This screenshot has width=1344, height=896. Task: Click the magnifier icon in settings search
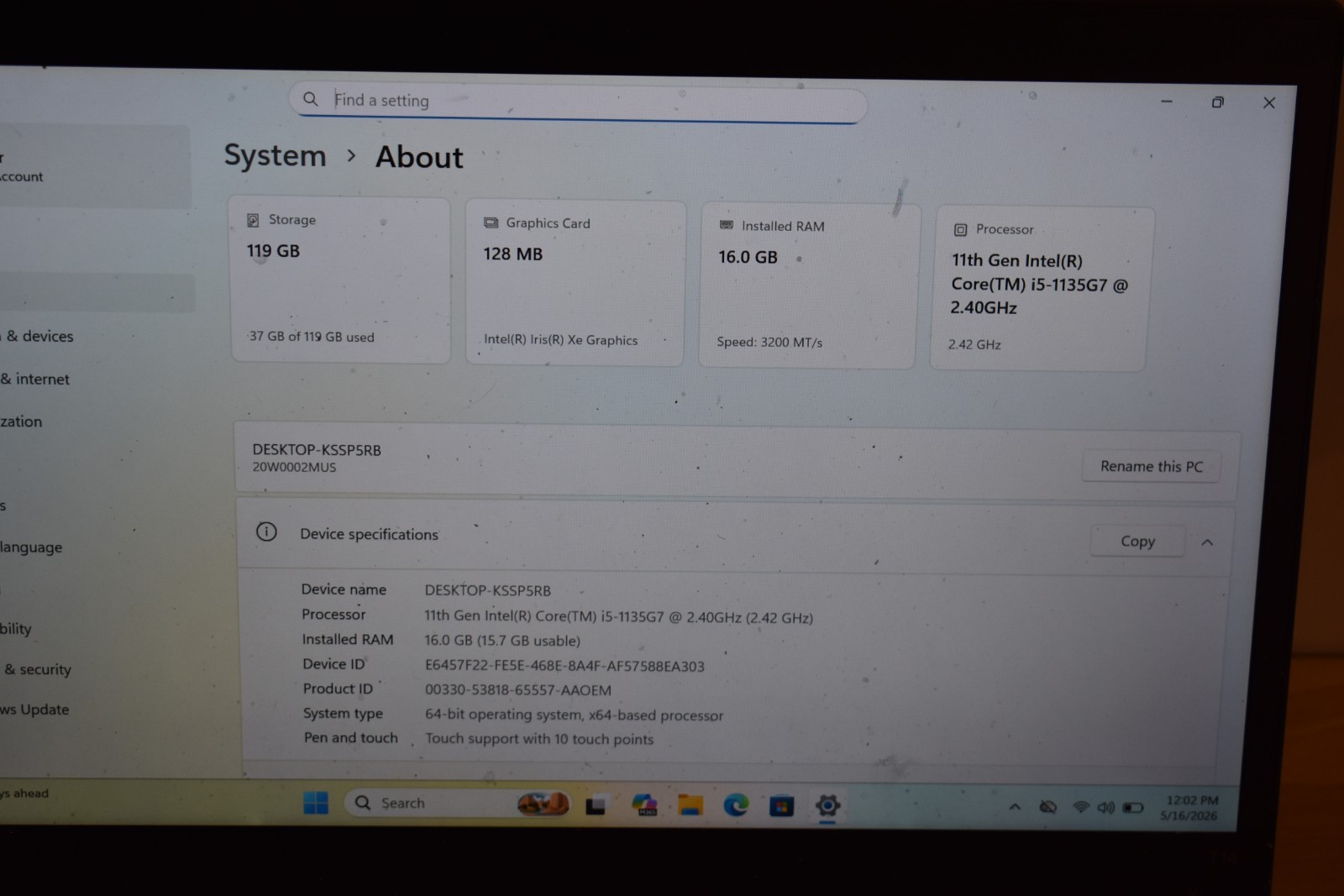310,99
